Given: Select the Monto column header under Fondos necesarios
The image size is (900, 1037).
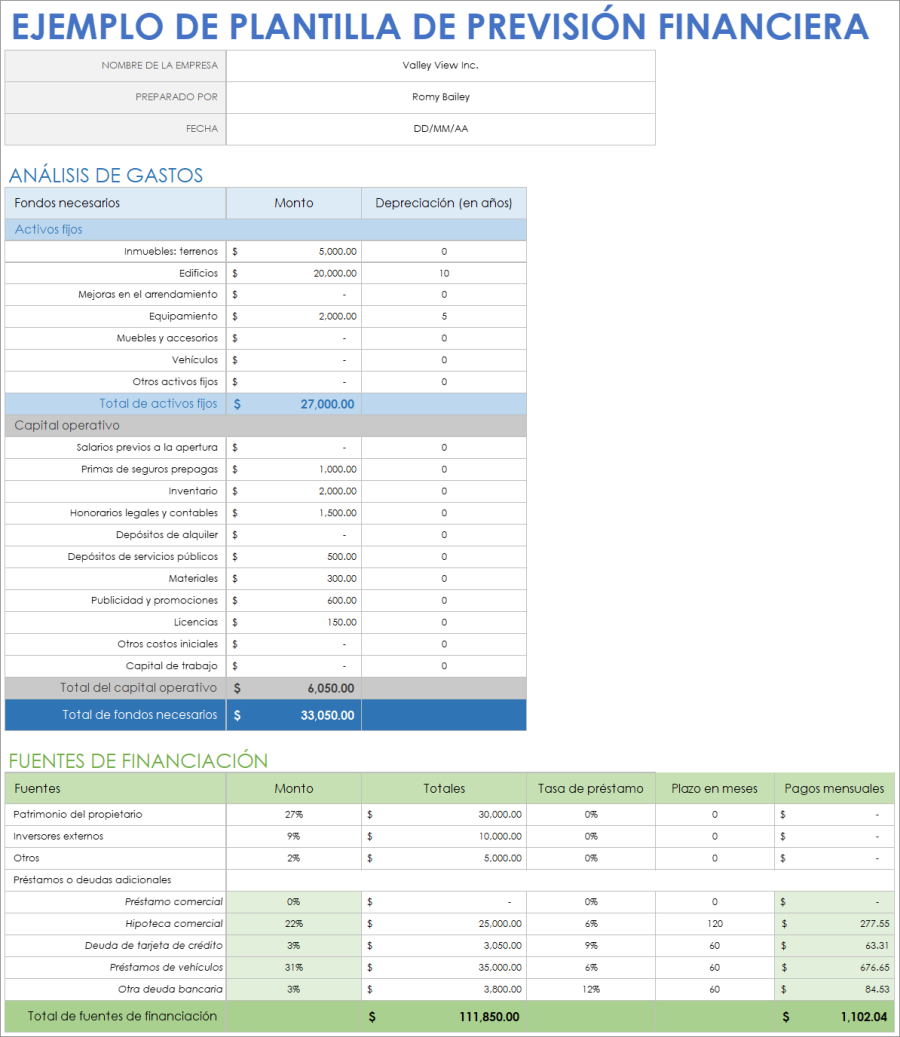Looking at the screenshot, I should [293, 202].
